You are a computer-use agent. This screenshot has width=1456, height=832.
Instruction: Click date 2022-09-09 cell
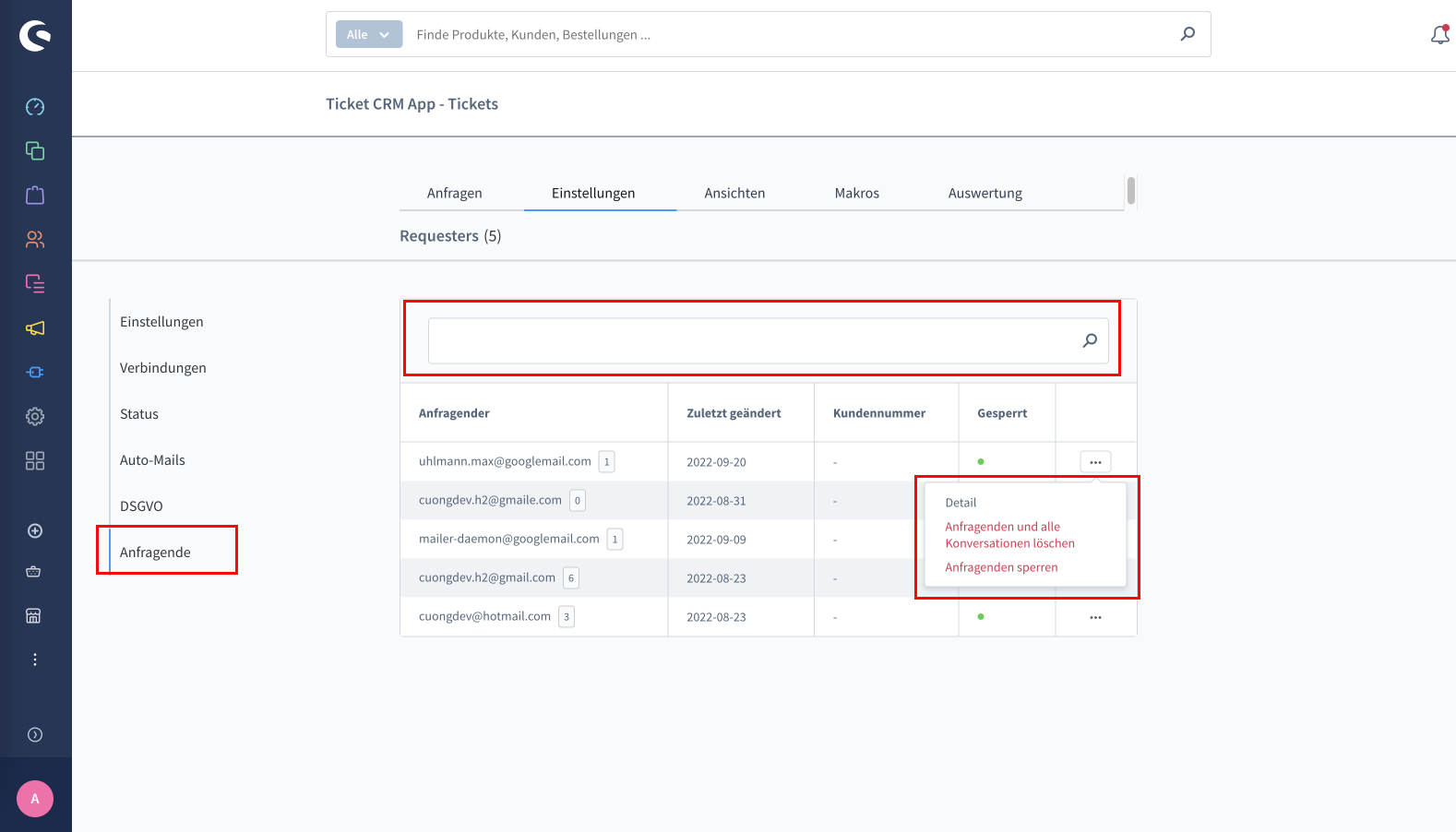click(x=716, y=540)
